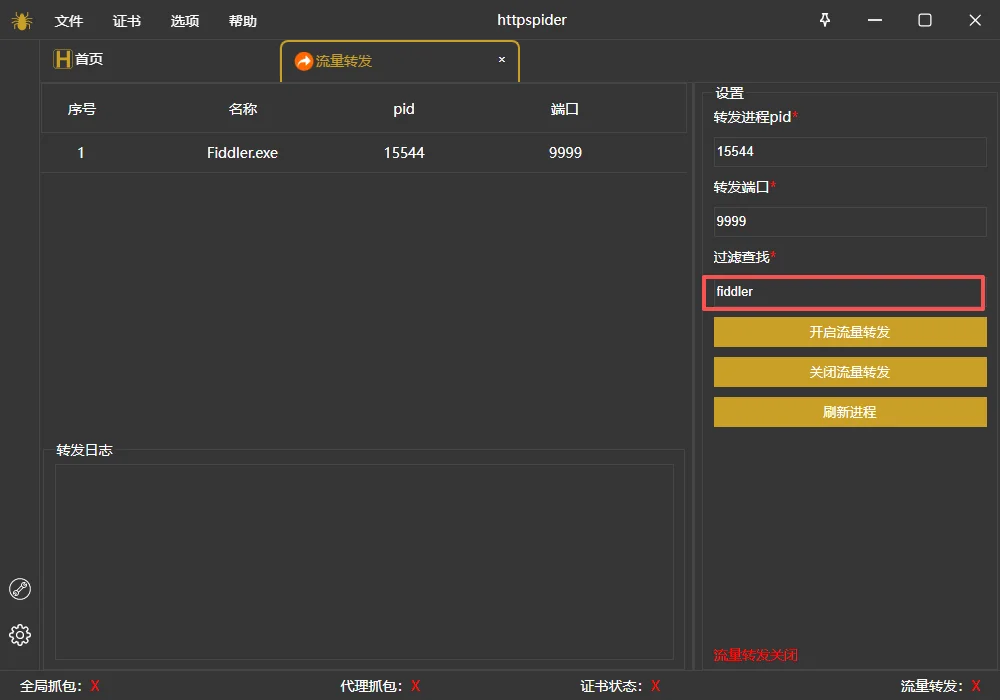Click the httpspider spider logo icon

pos(22,21)
